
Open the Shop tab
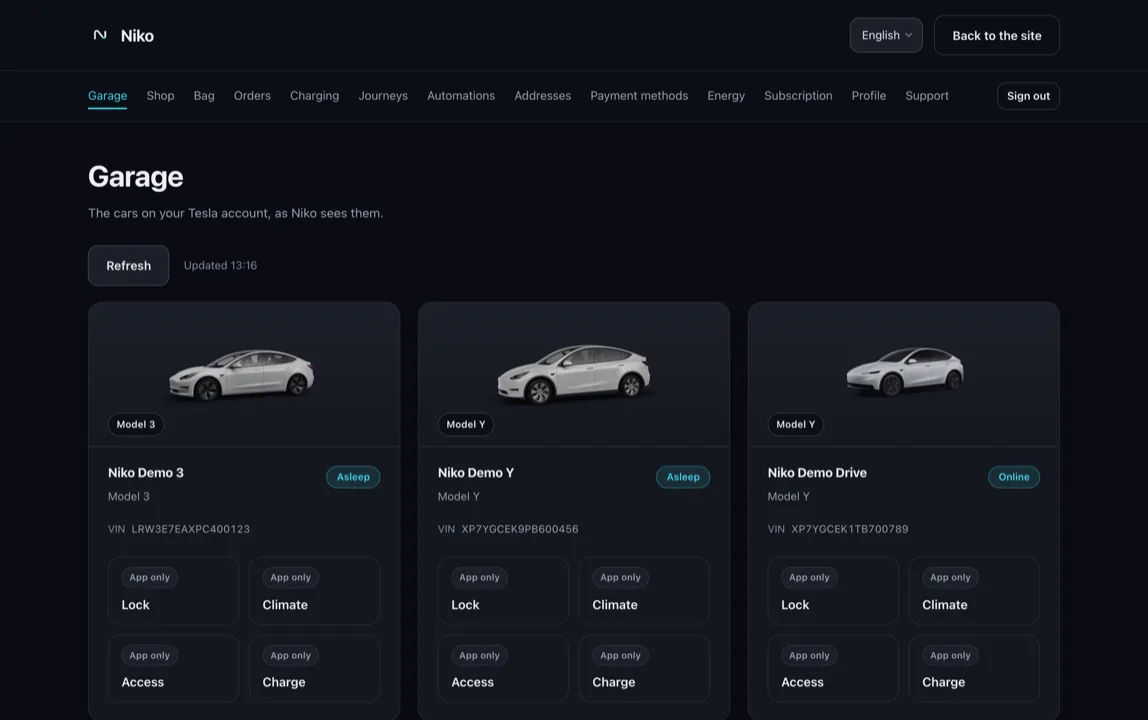[x=160, y=96]
